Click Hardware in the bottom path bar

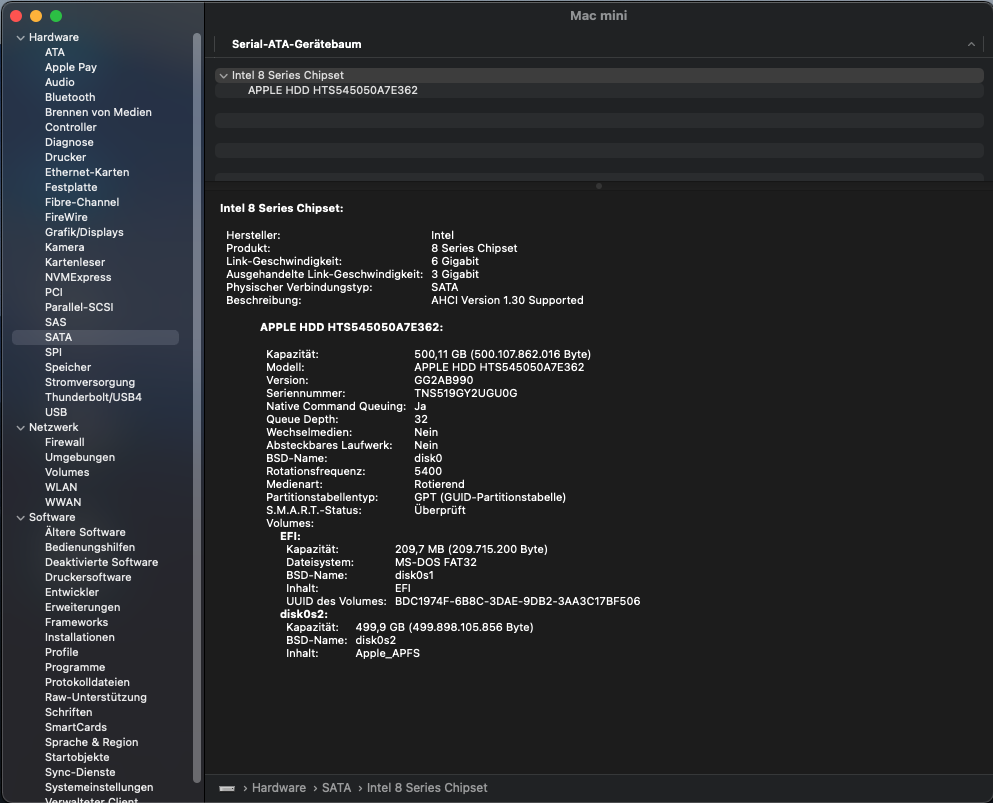278,788
